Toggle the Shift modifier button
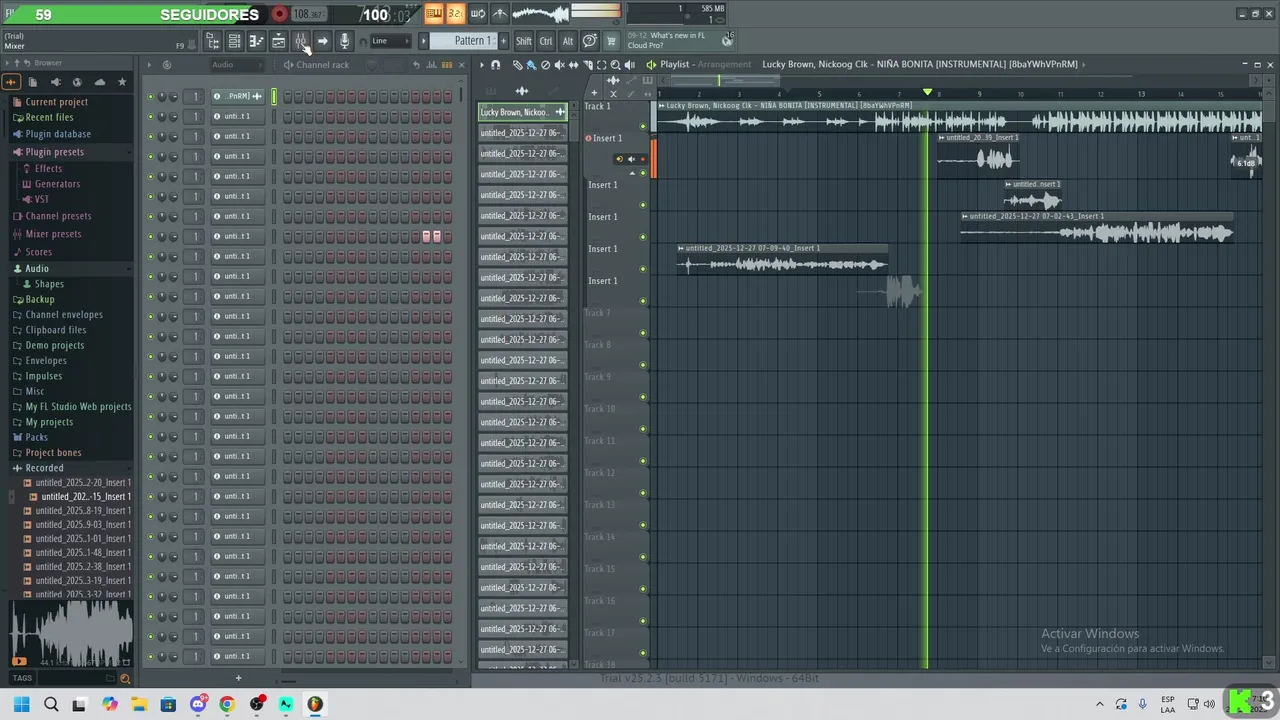Screen dimensions: 1280x720 tap(524, 41)
